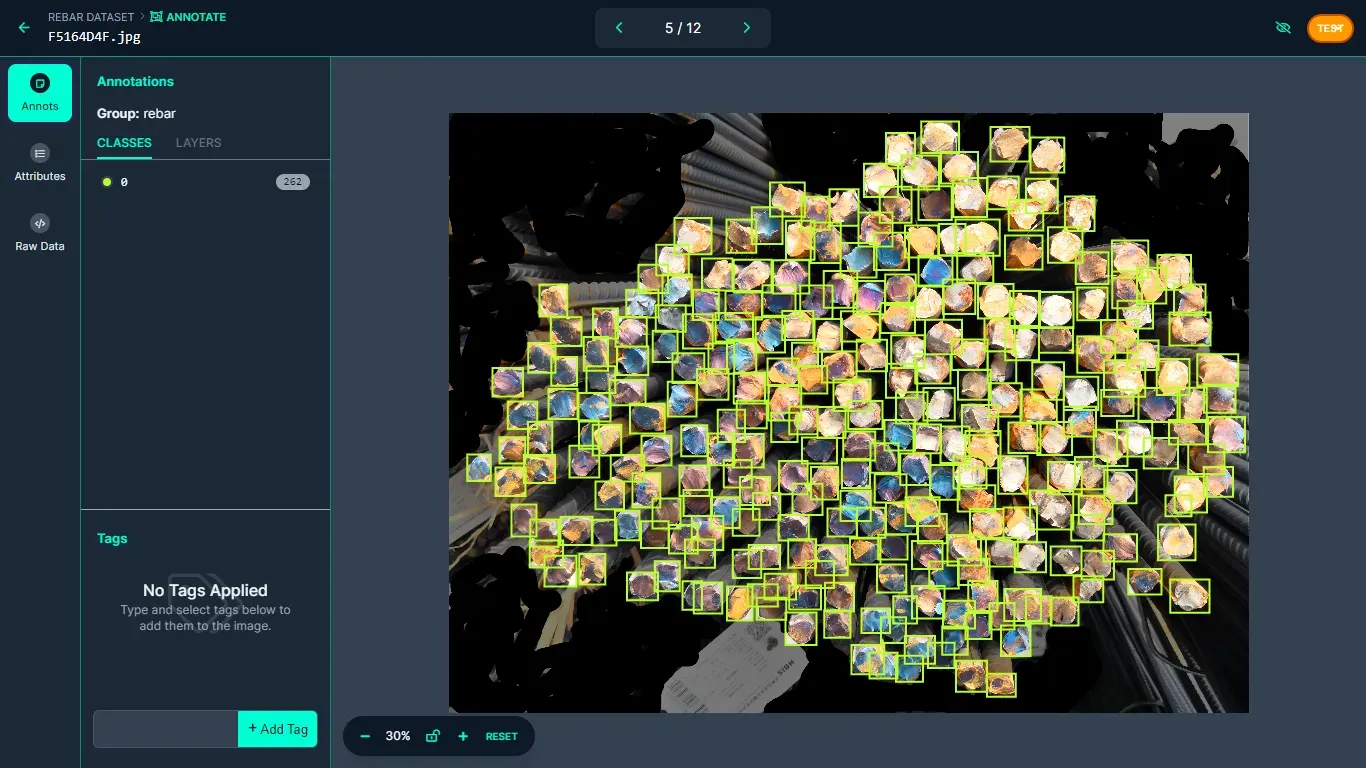Click RESET to reset the zoom

click(x=501, y=736)
